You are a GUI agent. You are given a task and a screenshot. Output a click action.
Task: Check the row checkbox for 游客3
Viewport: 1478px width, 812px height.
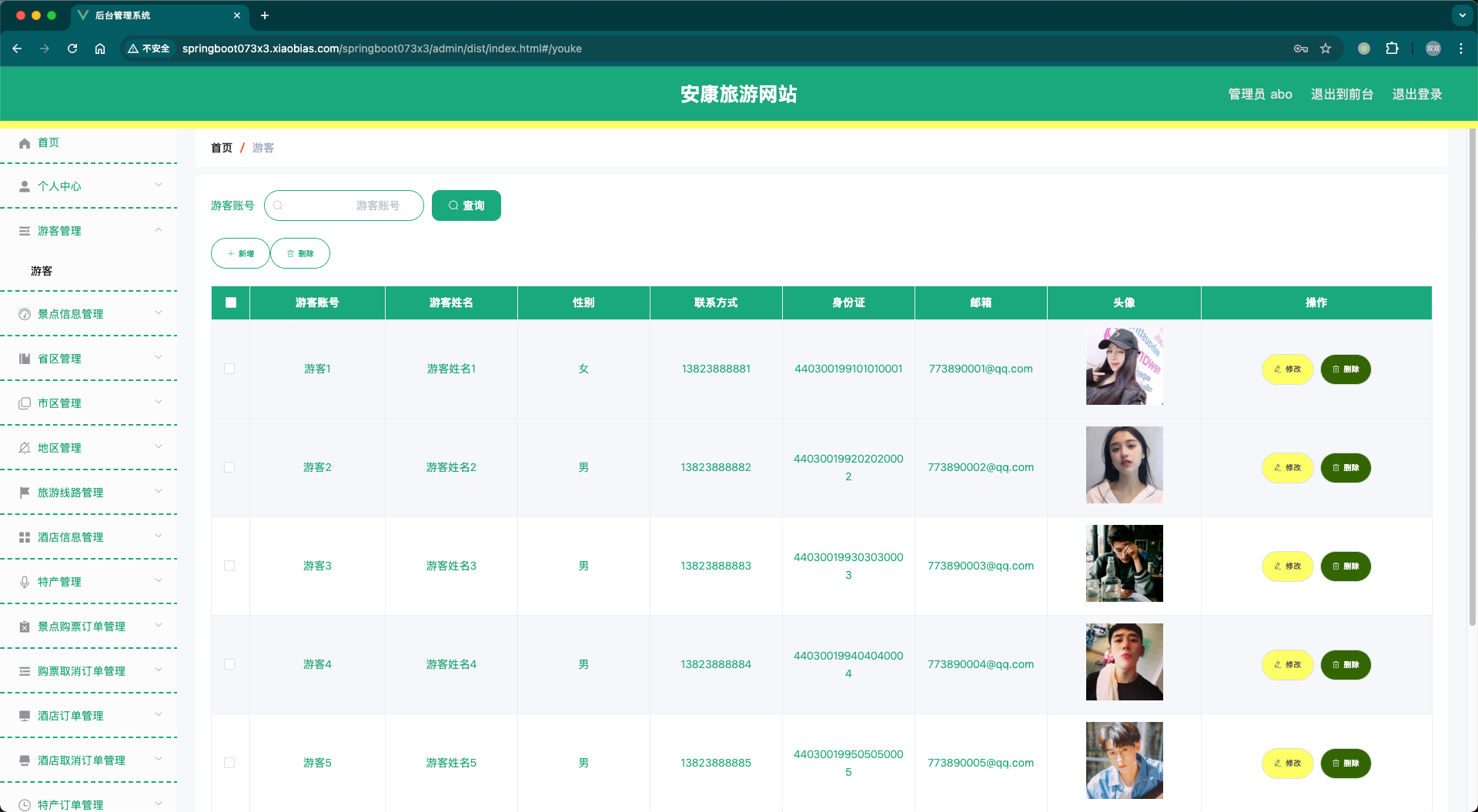[229, 566]
